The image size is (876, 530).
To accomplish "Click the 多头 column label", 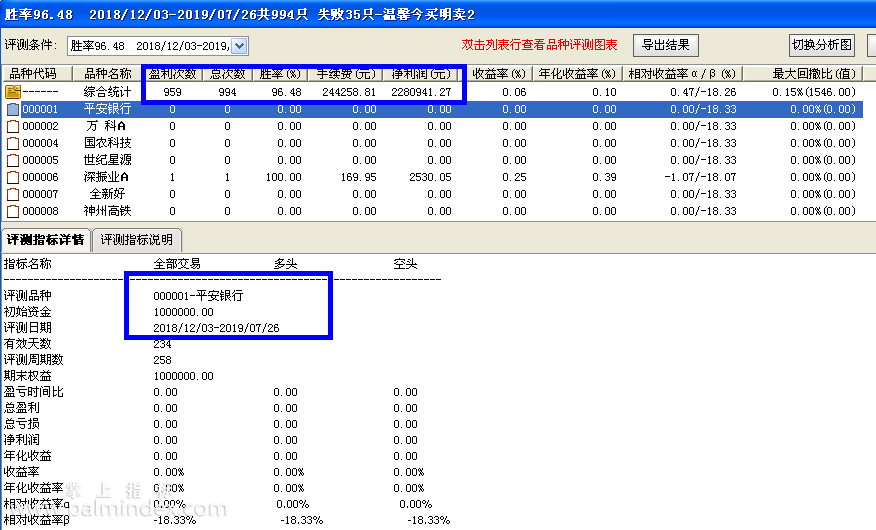I will point(285,264).
